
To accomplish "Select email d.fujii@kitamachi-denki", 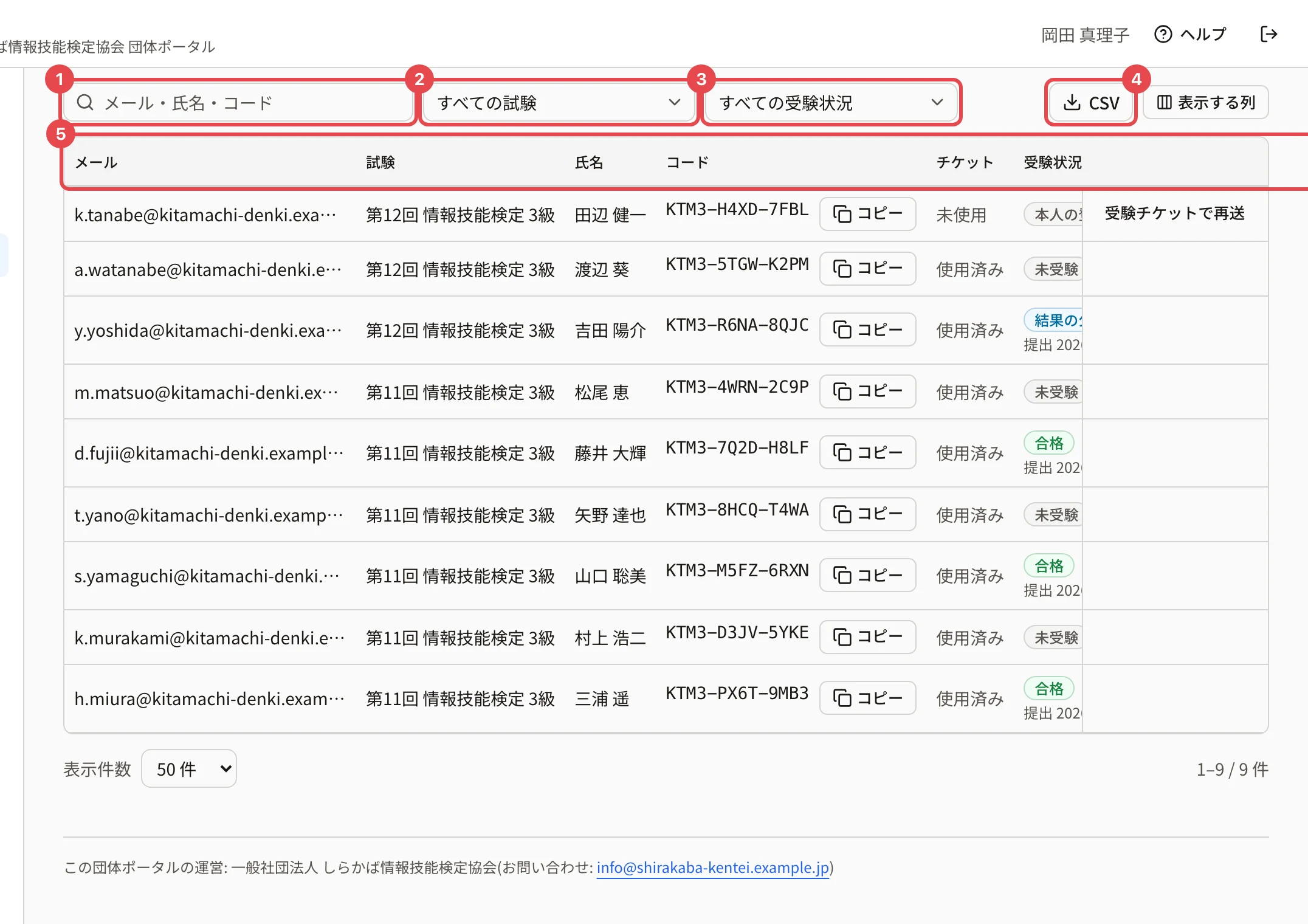I will tap(209, 453).
